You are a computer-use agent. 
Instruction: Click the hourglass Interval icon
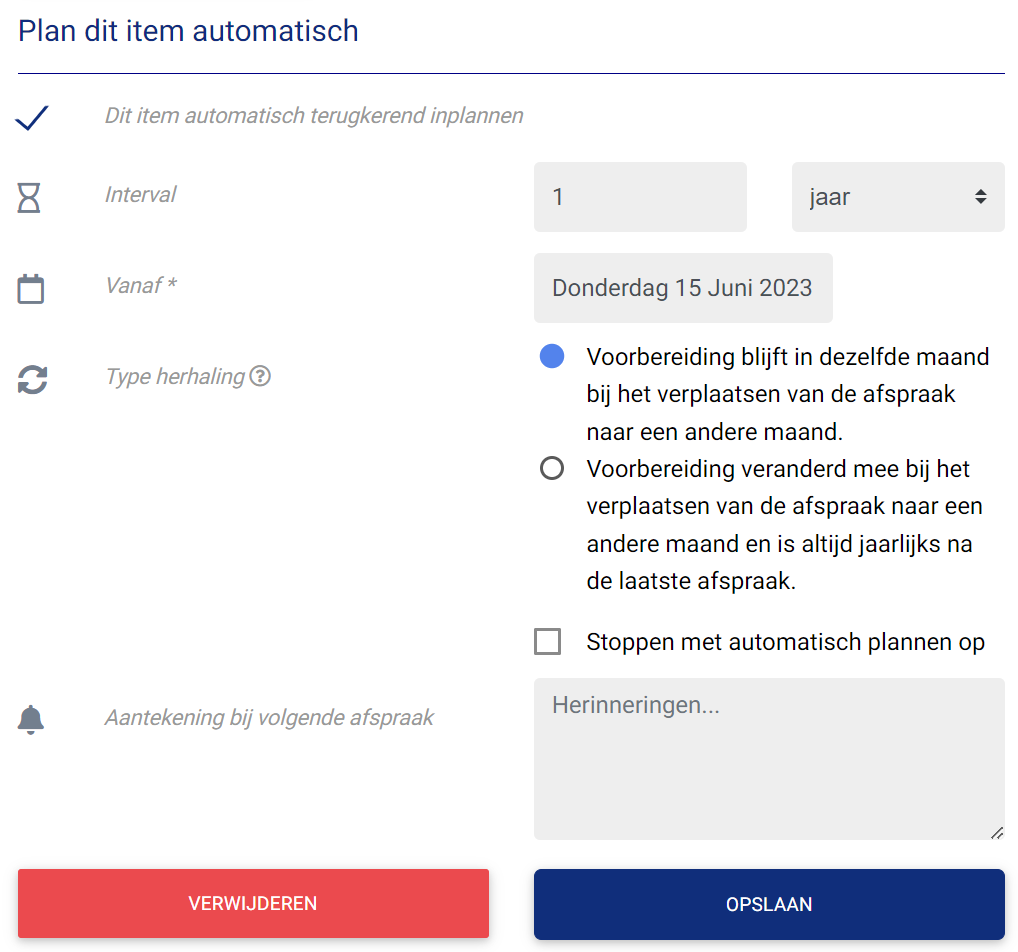(29, 197)
